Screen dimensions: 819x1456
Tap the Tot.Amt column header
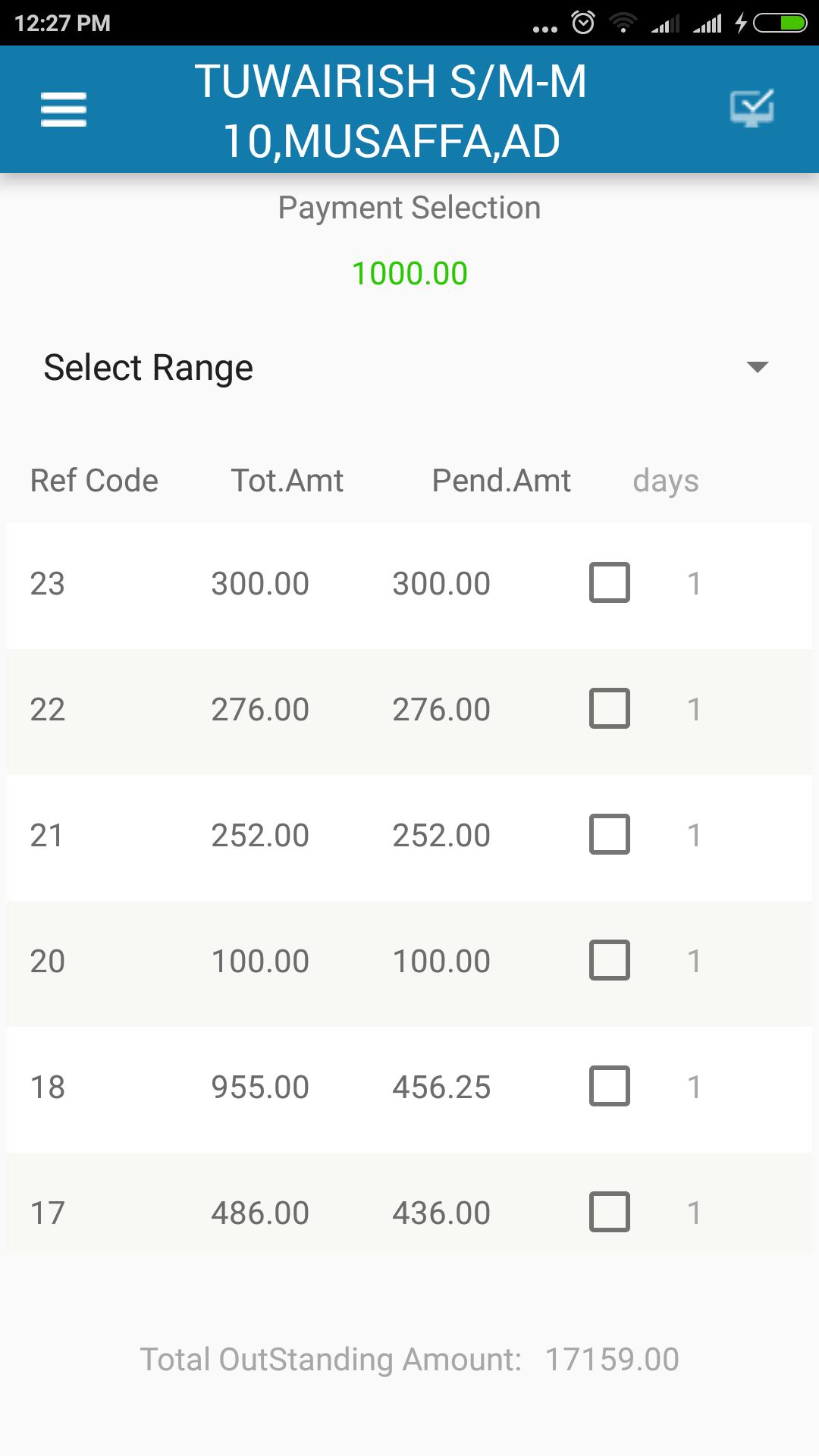(x=287, y=481)
